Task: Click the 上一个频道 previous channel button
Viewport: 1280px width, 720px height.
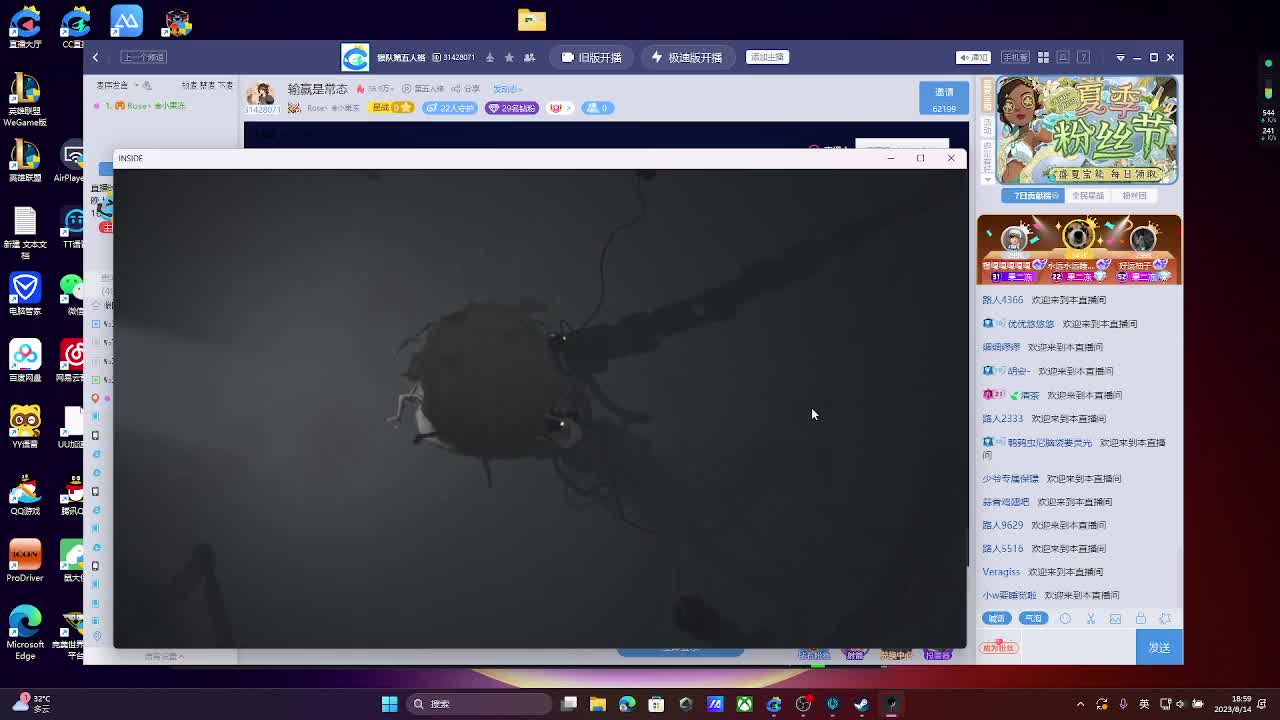Action: pyautogui.click(x=143, y=57)
